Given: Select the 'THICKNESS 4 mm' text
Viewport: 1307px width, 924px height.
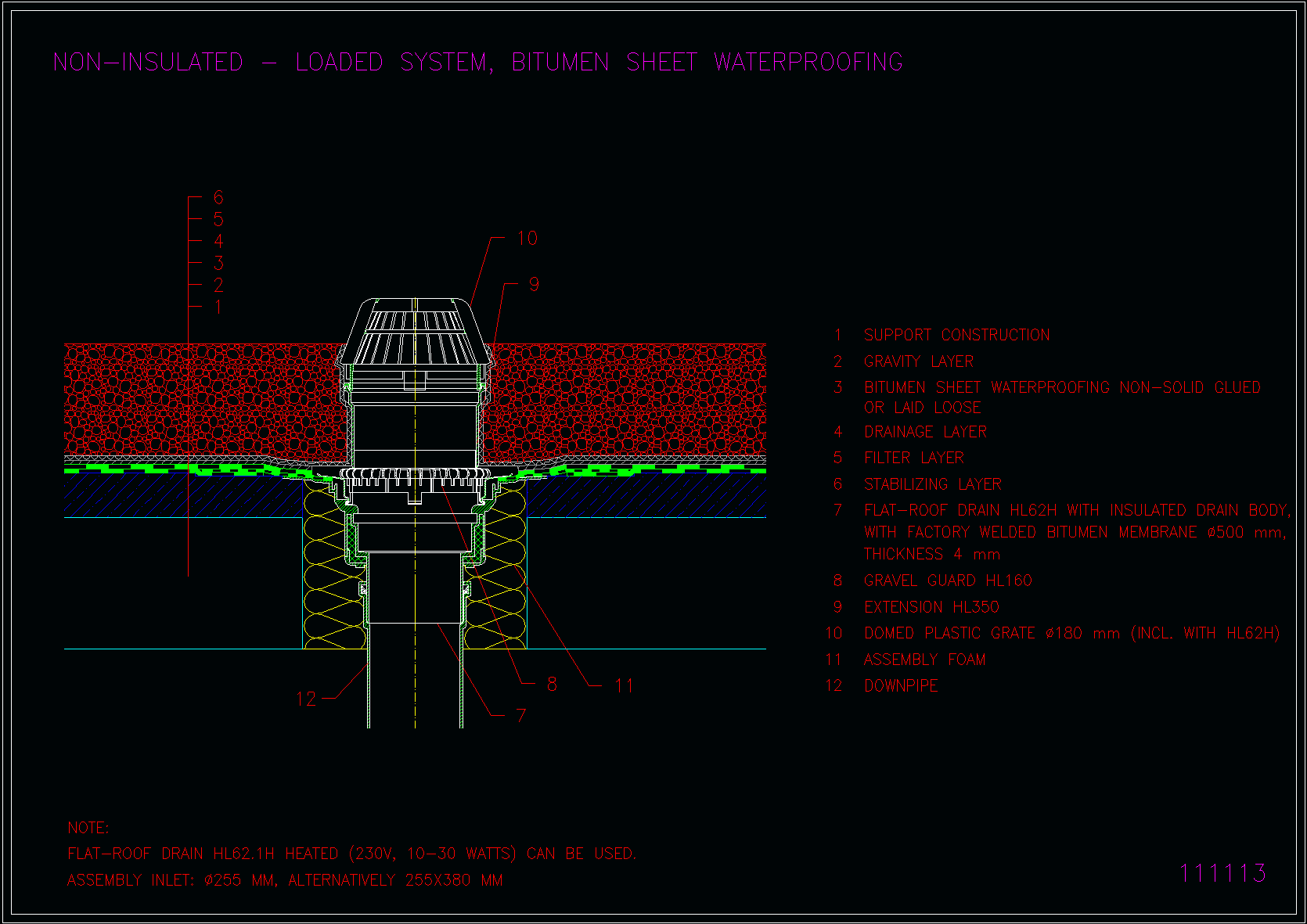Looking at the screenshot, I should click(932, 555).
